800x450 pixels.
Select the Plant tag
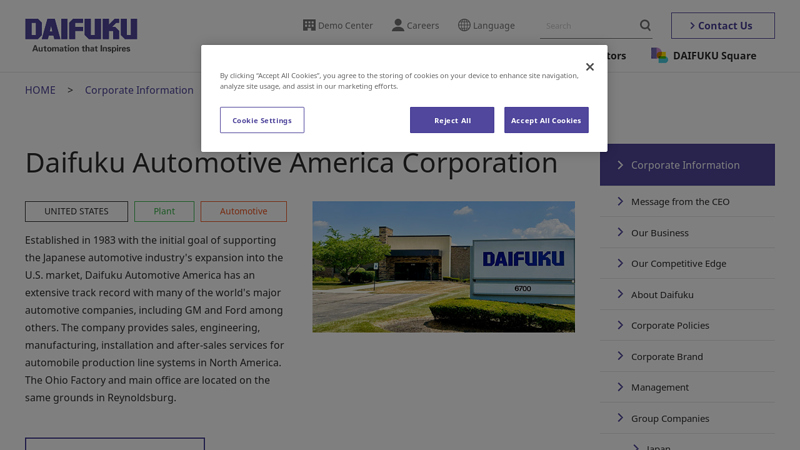click(x=164, y=211)
